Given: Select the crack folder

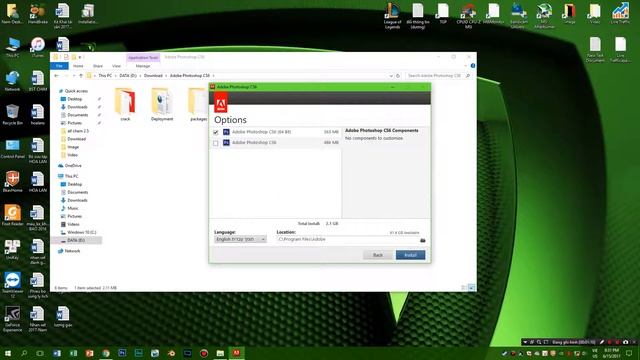Looking at the screenshot, I should tap(125, 104).
